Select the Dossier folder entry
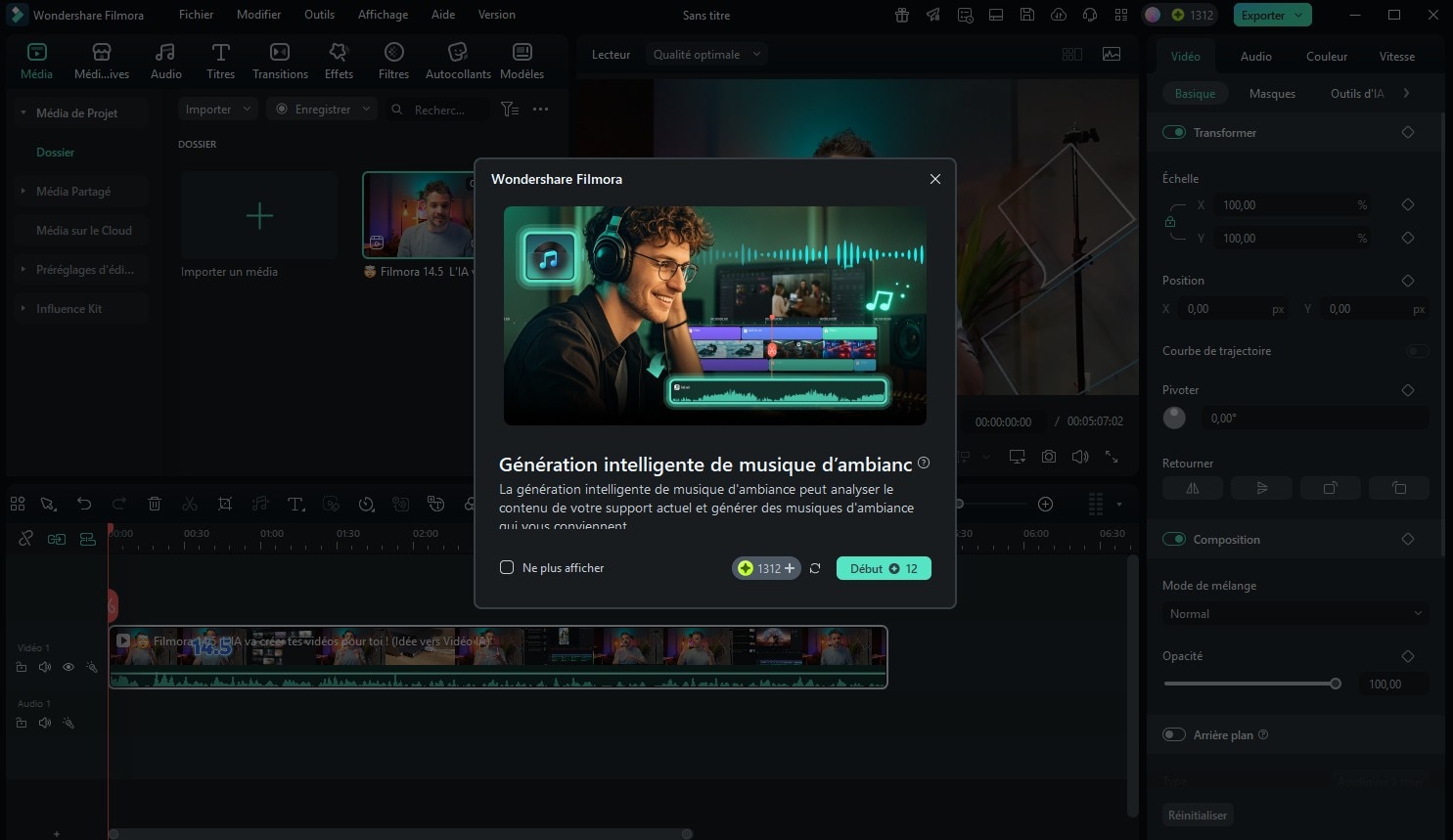 point(55,153)
